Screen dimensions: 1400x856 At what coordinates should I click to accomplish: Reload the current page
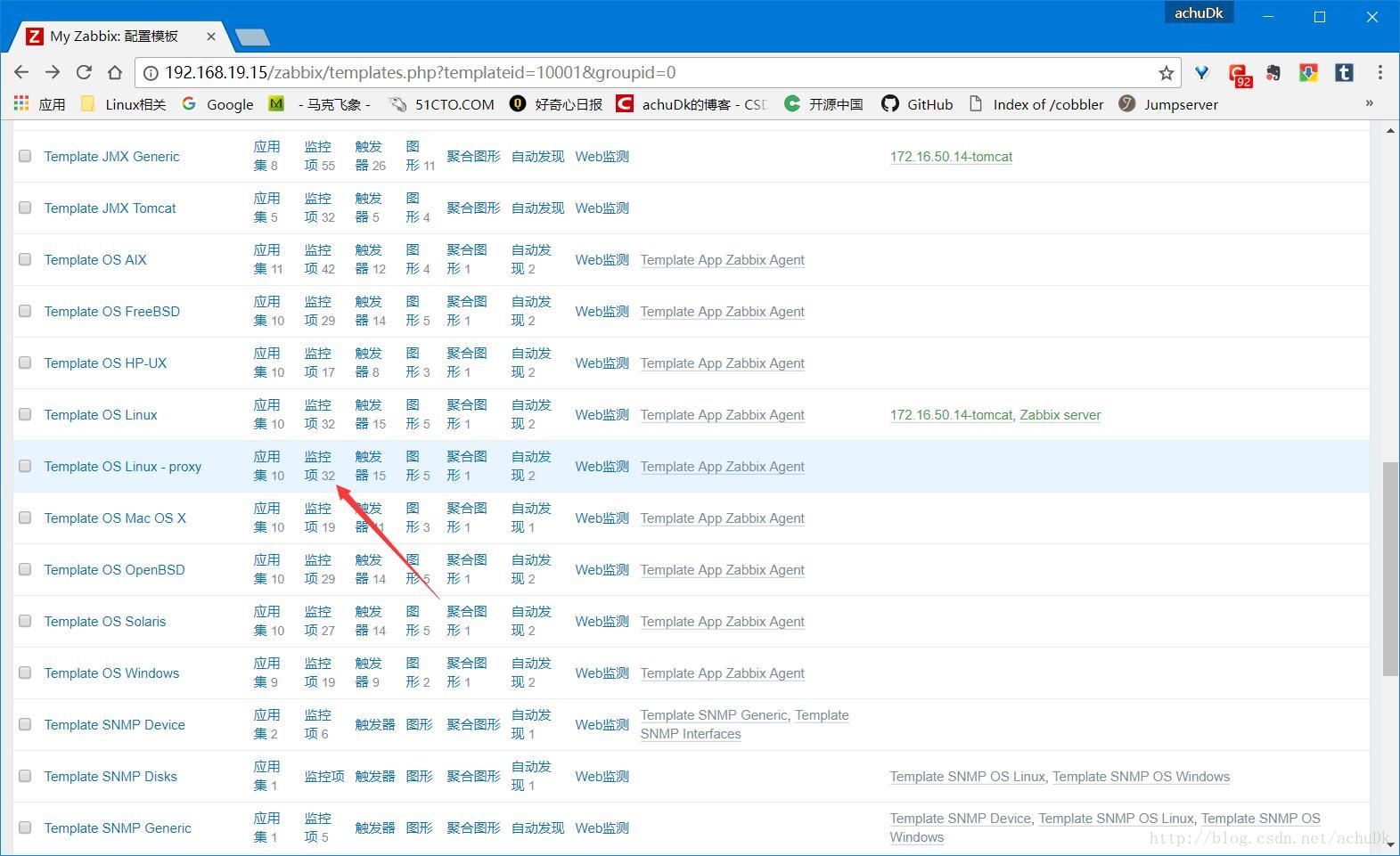pyautogui.click(x=84, y=72)
